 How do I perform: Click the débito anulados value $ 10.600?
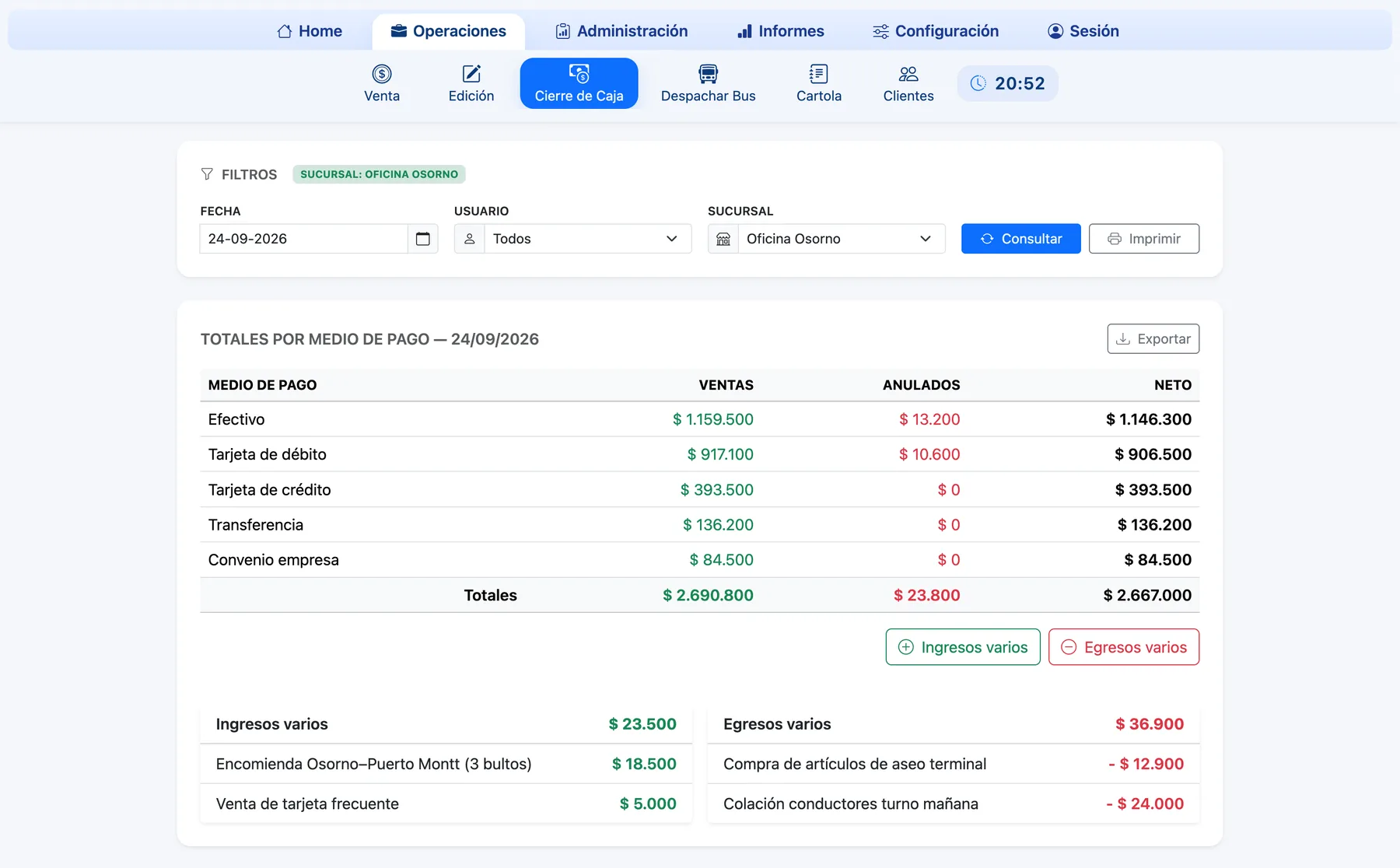click(x=929, y=454)
